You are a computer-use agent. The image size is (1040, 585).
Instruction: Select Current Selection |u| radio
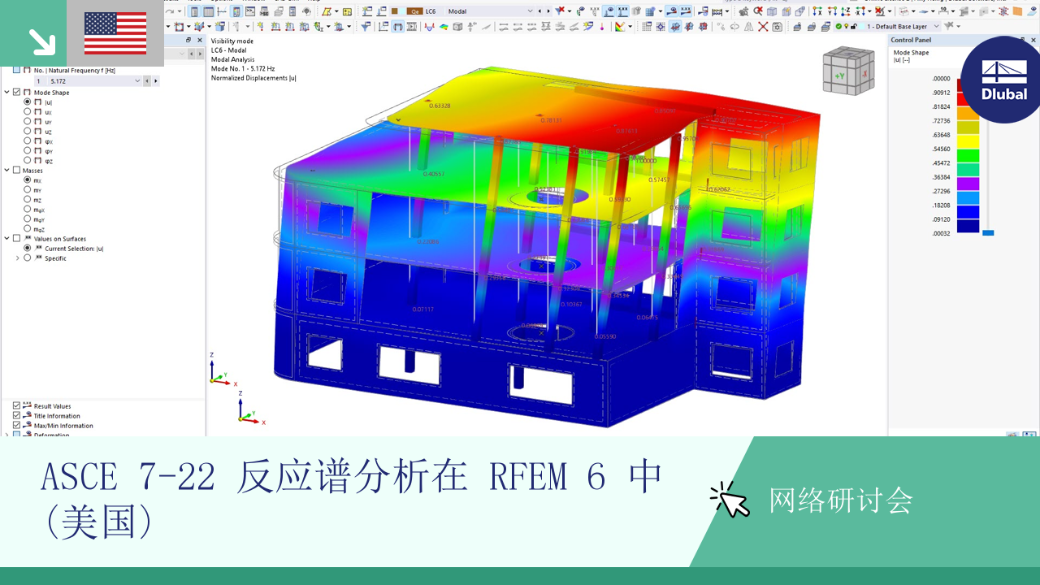(x=27, y=248)
